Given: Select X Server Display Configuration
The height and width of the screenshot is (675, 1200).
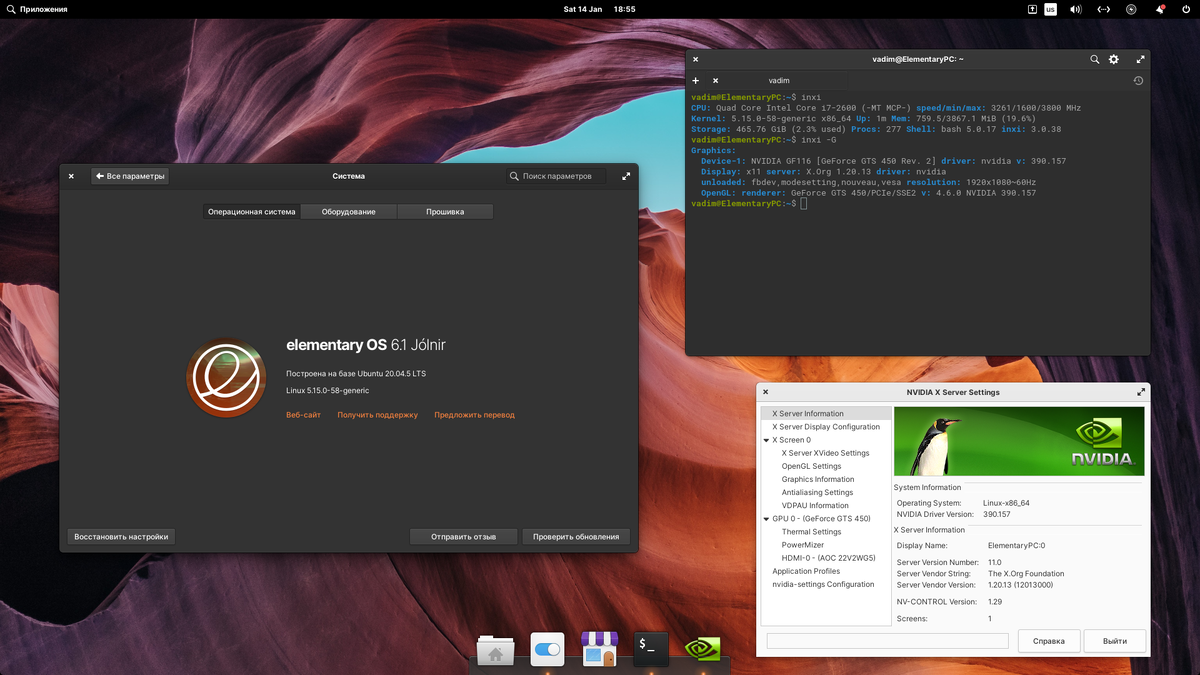Looking at the screenshot, I should tap(826, 427).
